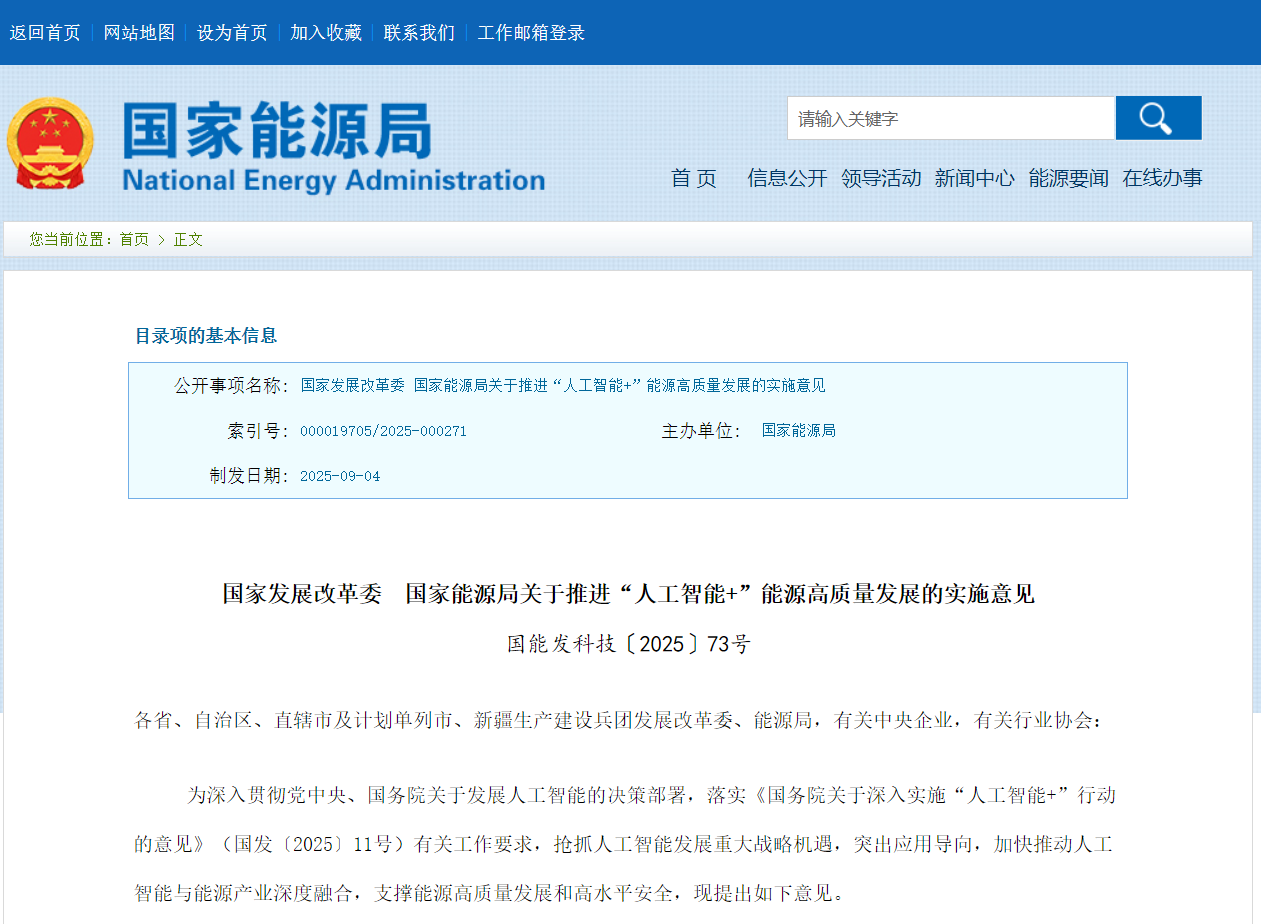
Task: Click 设为首页 to set homepage
Action: point(232,32)
